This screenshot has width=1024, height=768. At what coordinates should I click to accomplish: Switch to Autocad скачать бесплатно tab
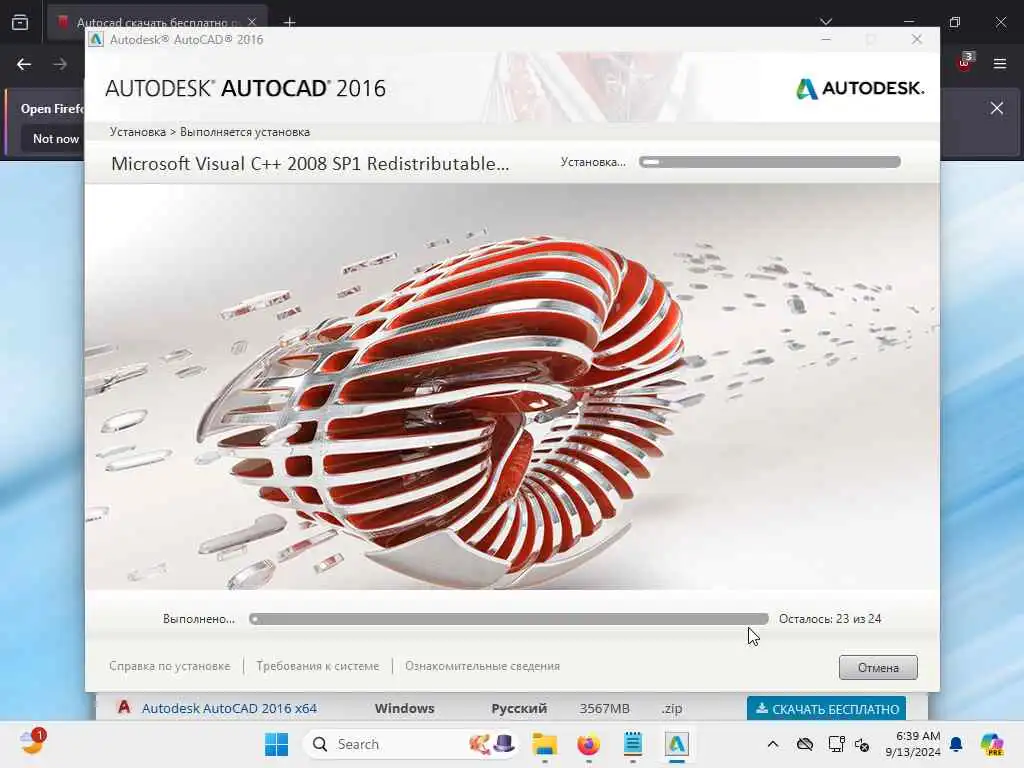pos(157,22)
